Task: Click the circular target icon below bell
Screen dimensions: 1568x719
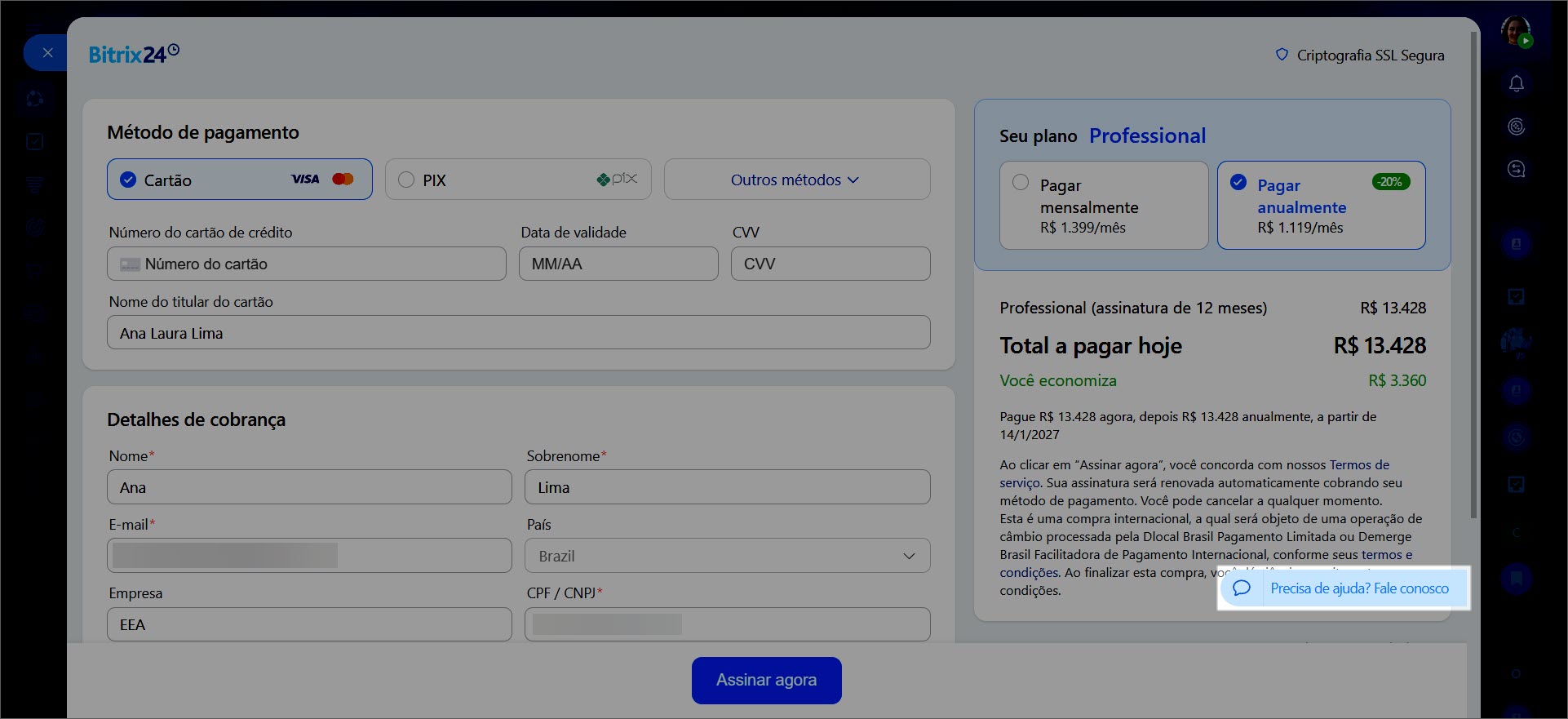Action: (1516, 126)
